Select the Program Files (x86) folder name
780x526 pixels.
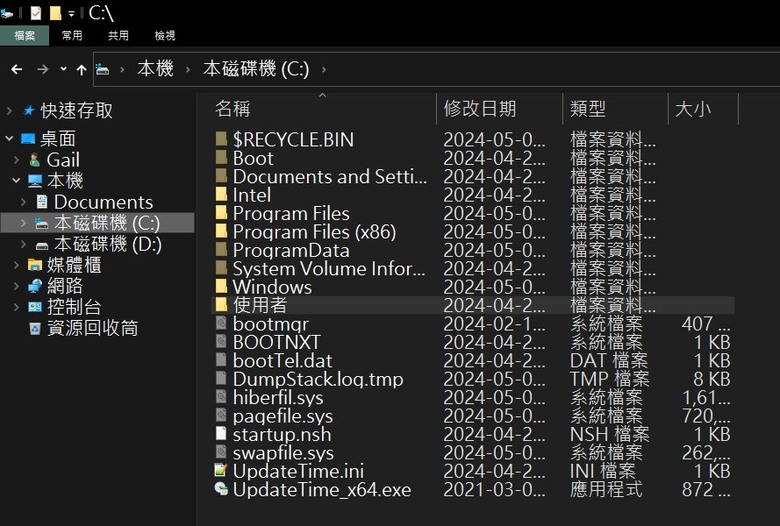314,232
